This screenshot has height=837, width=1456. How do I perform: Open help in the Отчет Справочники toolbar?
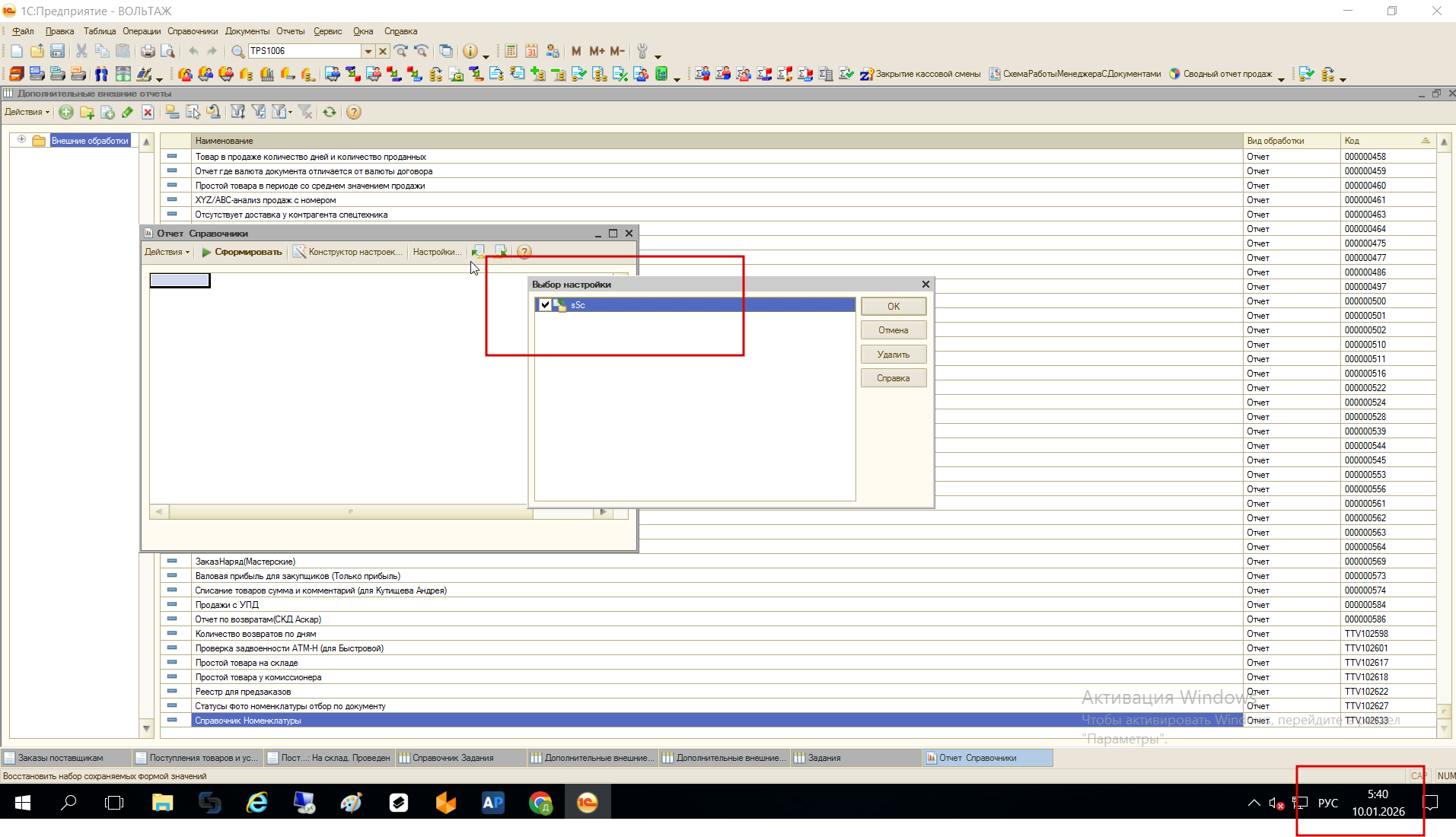(524, 252)
